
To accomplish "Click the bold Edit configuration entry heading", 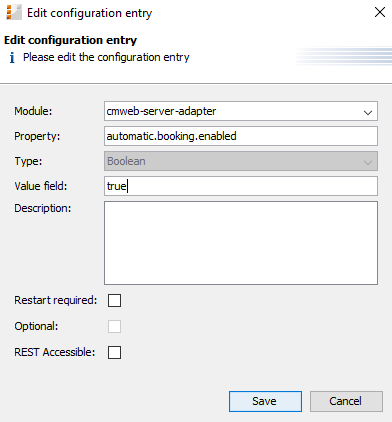I will [70, 40].
